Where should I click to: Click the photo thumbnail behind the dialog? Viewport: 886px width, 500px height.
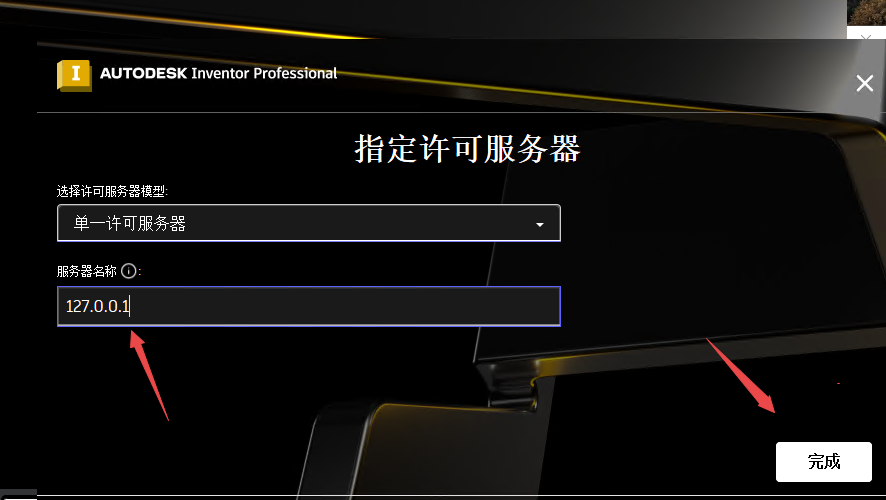(x=866, y=12)
